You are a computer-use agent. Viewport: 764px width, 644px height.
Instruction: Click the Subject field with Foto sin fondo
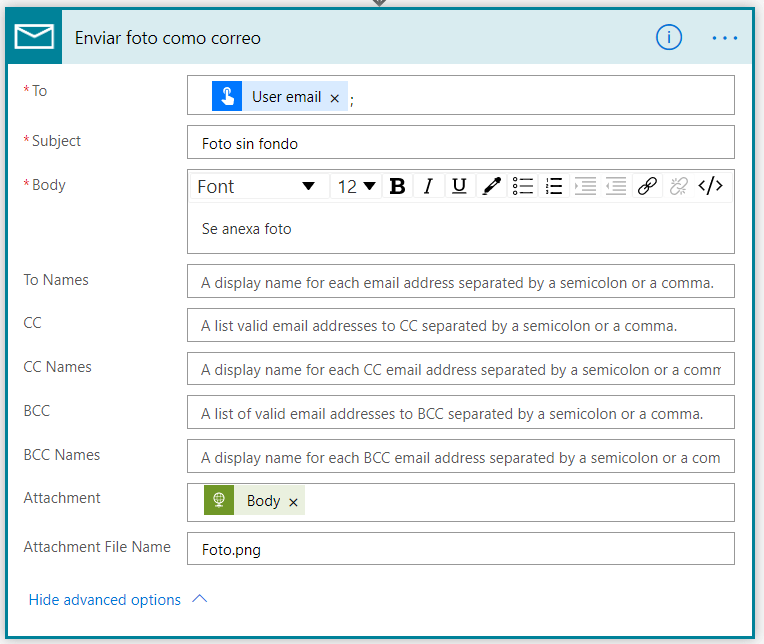(460, 143)
